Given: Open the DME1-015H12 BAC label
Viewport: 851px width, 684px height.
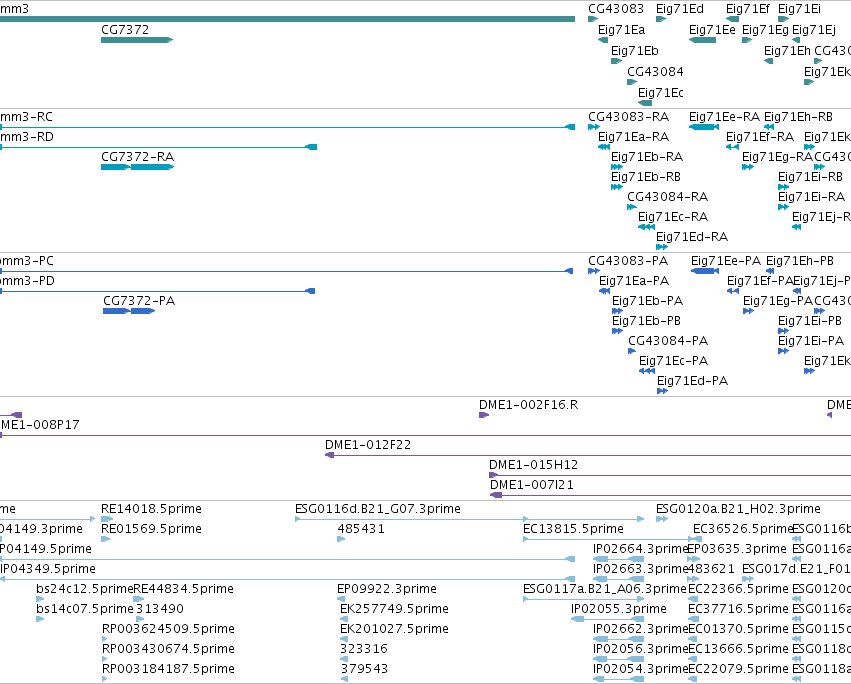Looking at the screenshot, I should click(x=534, y=465).
